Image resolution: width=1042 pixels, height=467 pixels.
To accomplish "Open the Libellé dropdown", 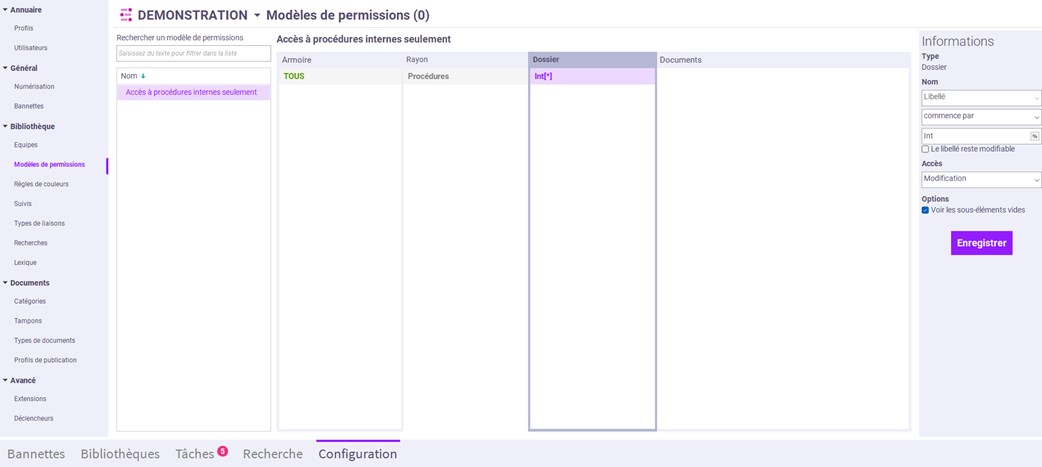I will click(x=980, y=98).
